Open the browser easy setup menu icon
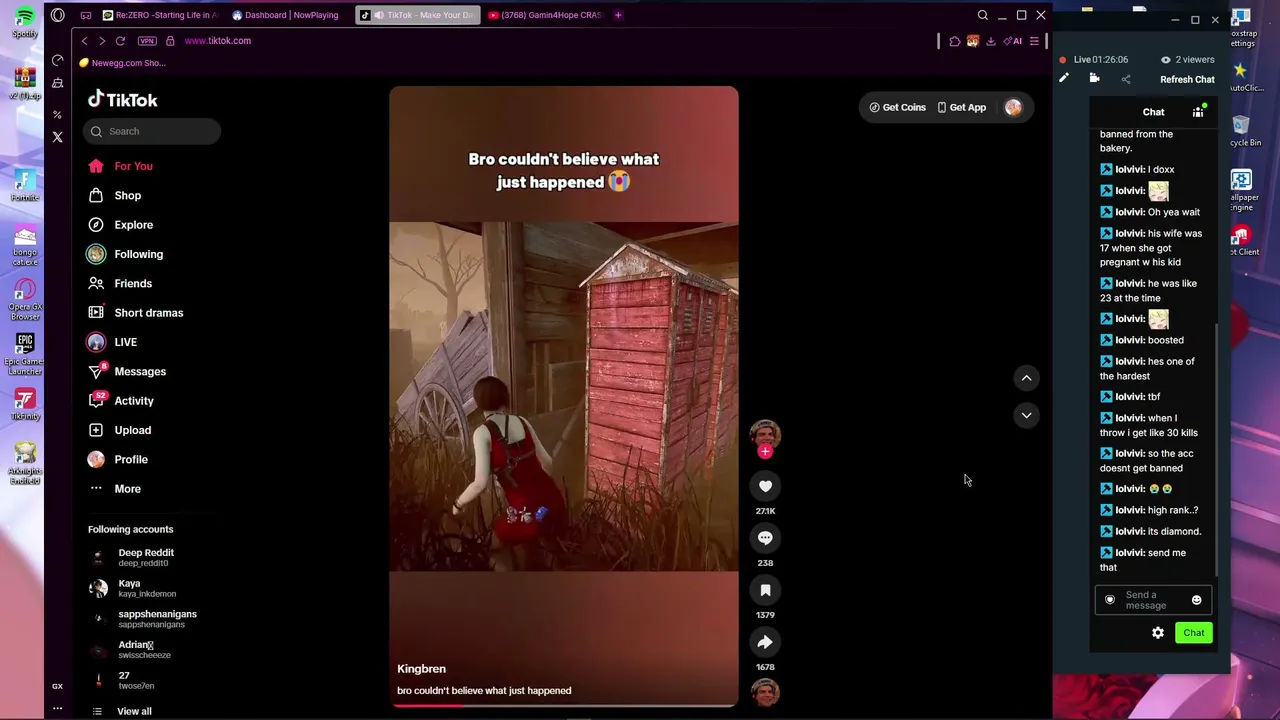The width and height of the screenshot is (1280, 720). [1034, 41]
